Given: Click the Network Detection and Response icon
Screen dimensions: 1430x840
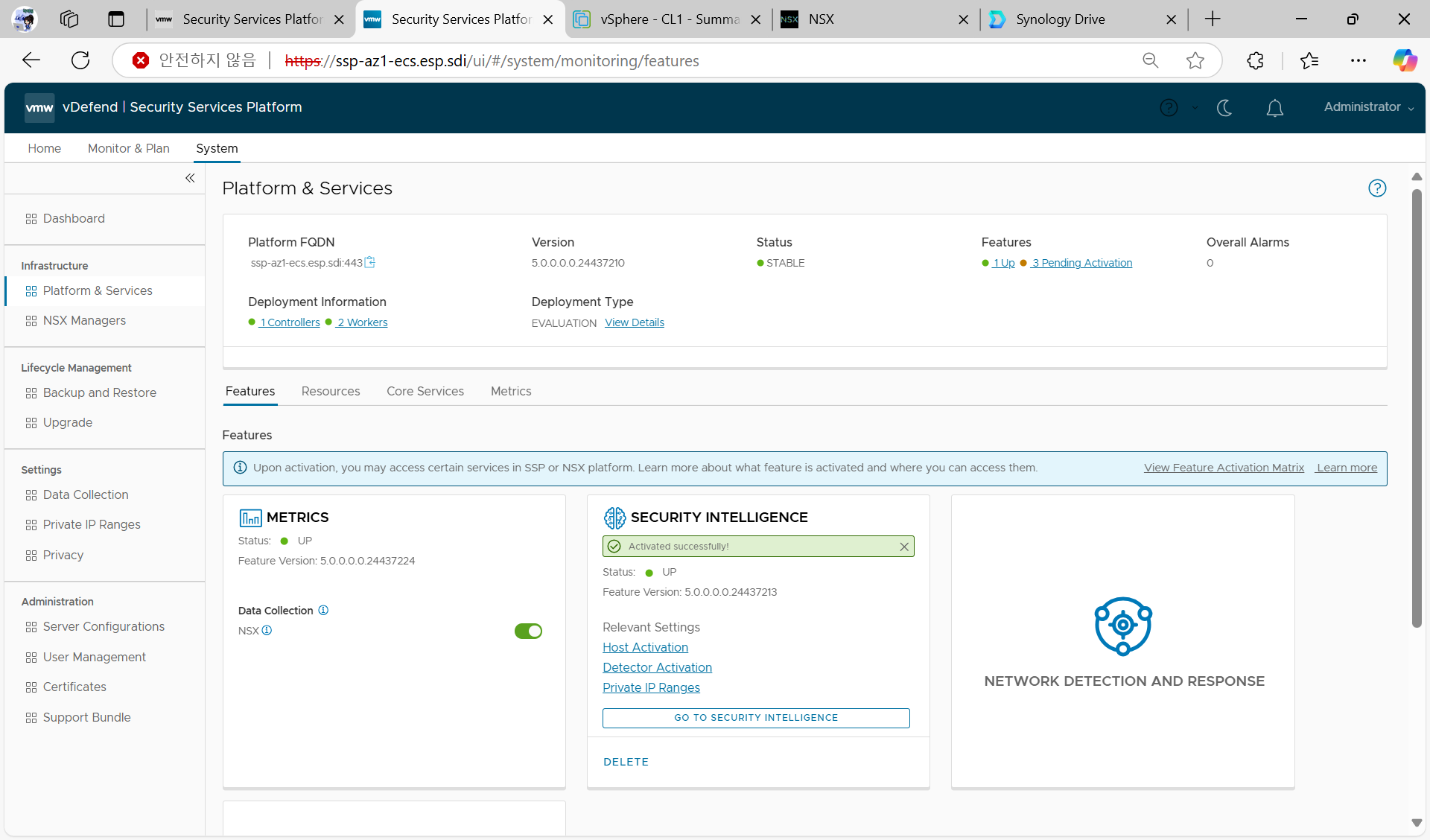Looking at the screenshot, I should point(1123,626).
